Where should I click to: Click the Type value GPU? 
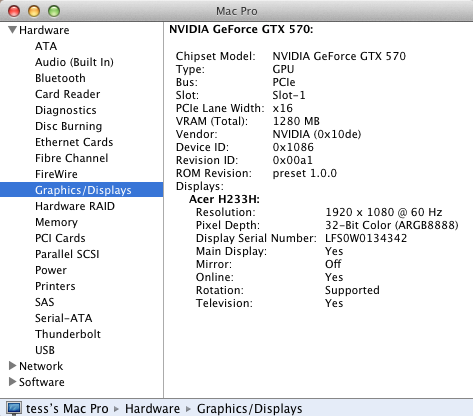coord(283,69)
